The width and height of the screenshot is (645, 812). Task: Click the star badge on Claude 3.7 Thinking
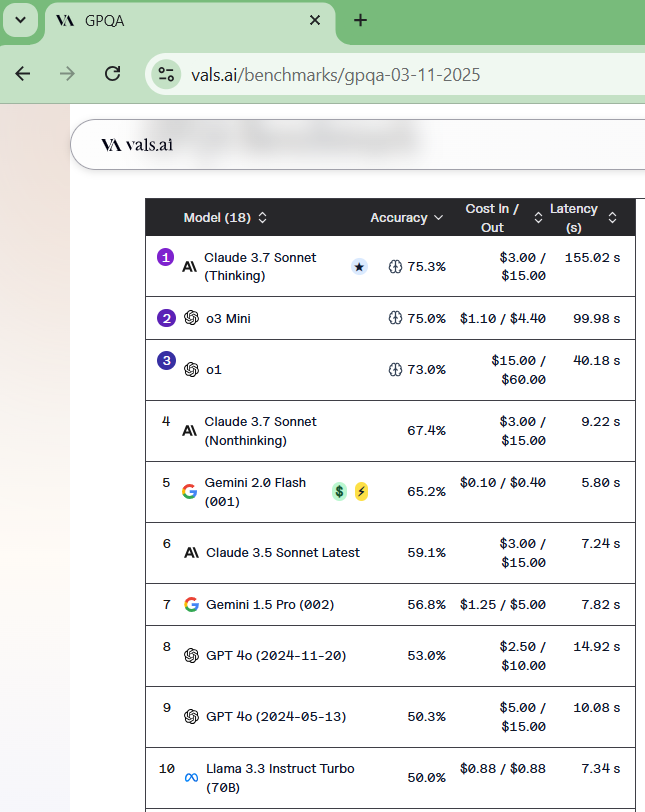tap(359, 267)
